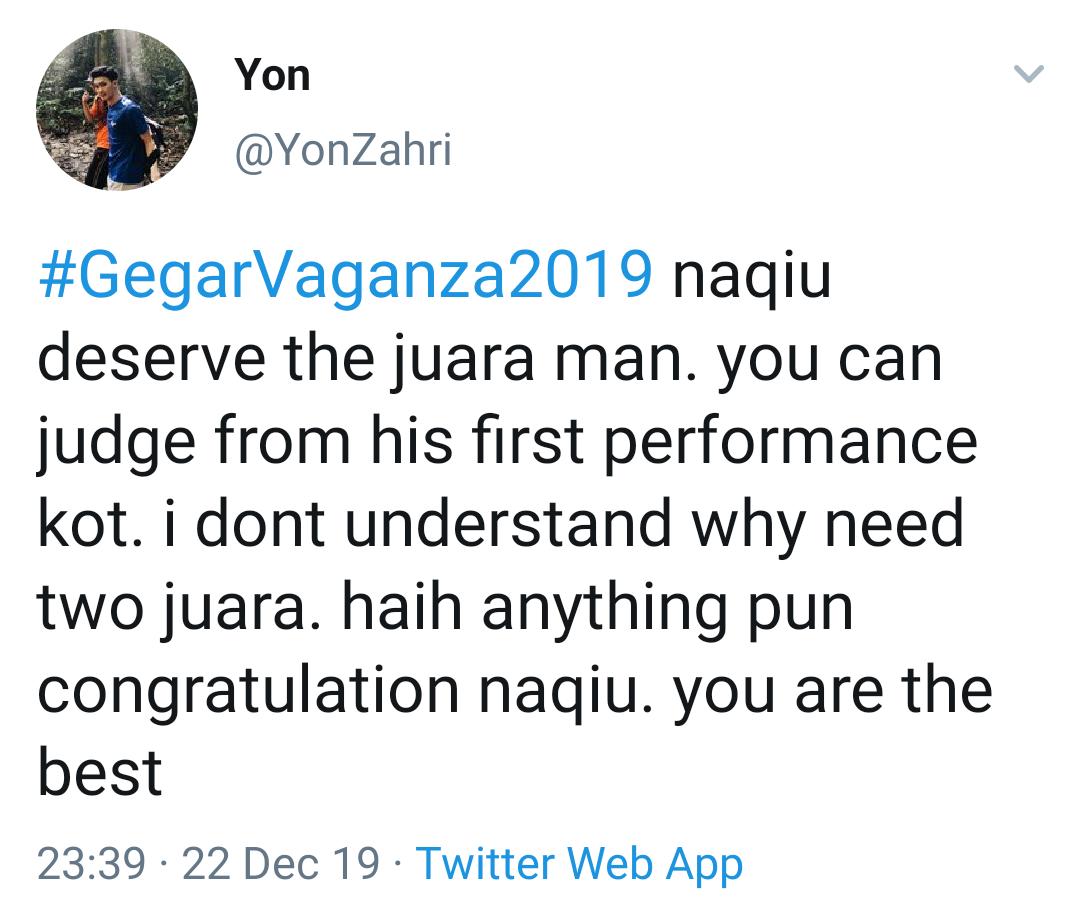Image resolution: width=1080 pixels, height=921 pixels.
Task: Click the phrase 'you are the'
Action: click(x=833, y=692)
